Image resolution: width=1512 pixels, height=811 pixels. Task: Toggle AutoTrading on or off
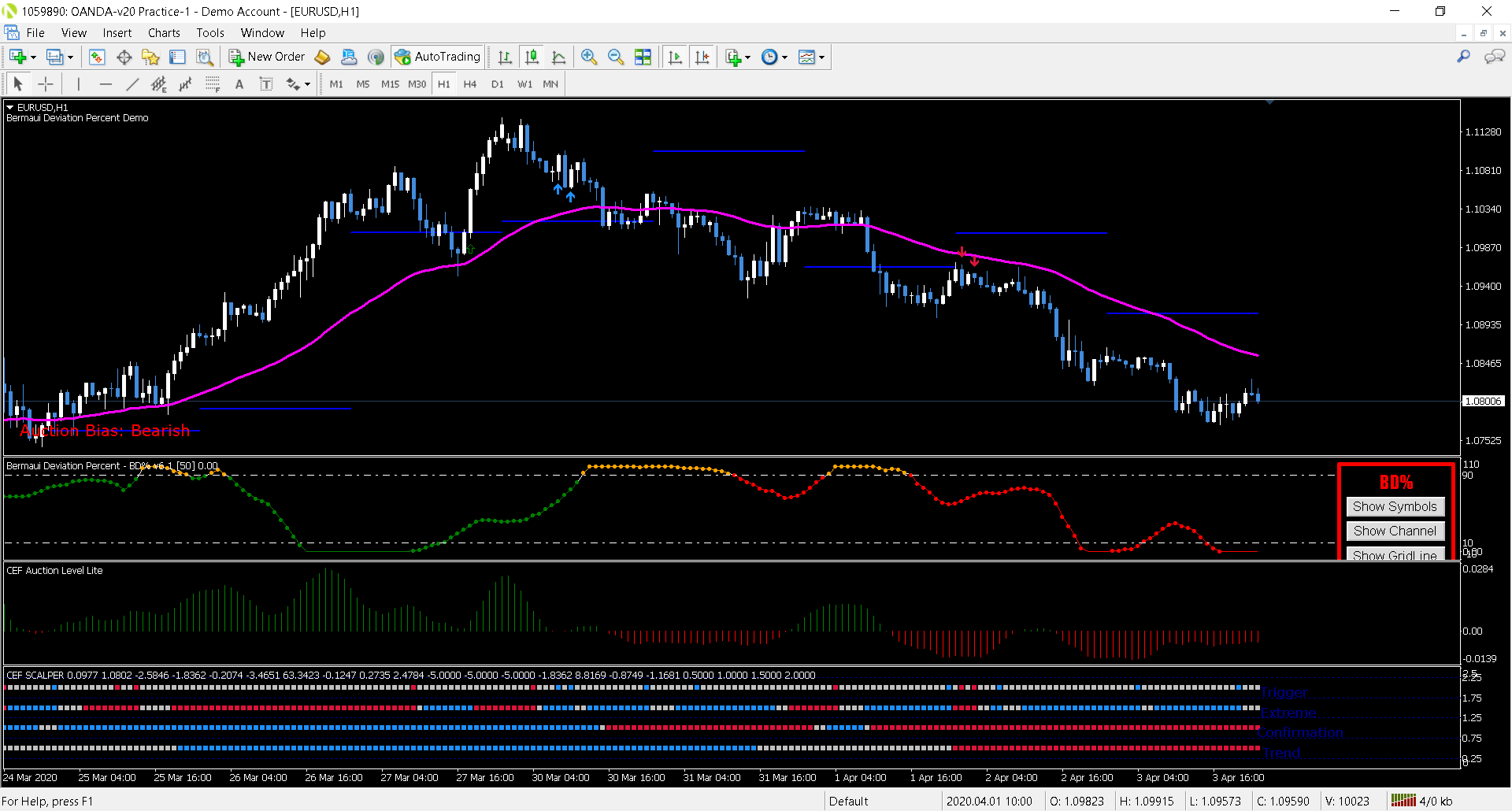click(438, 57)
